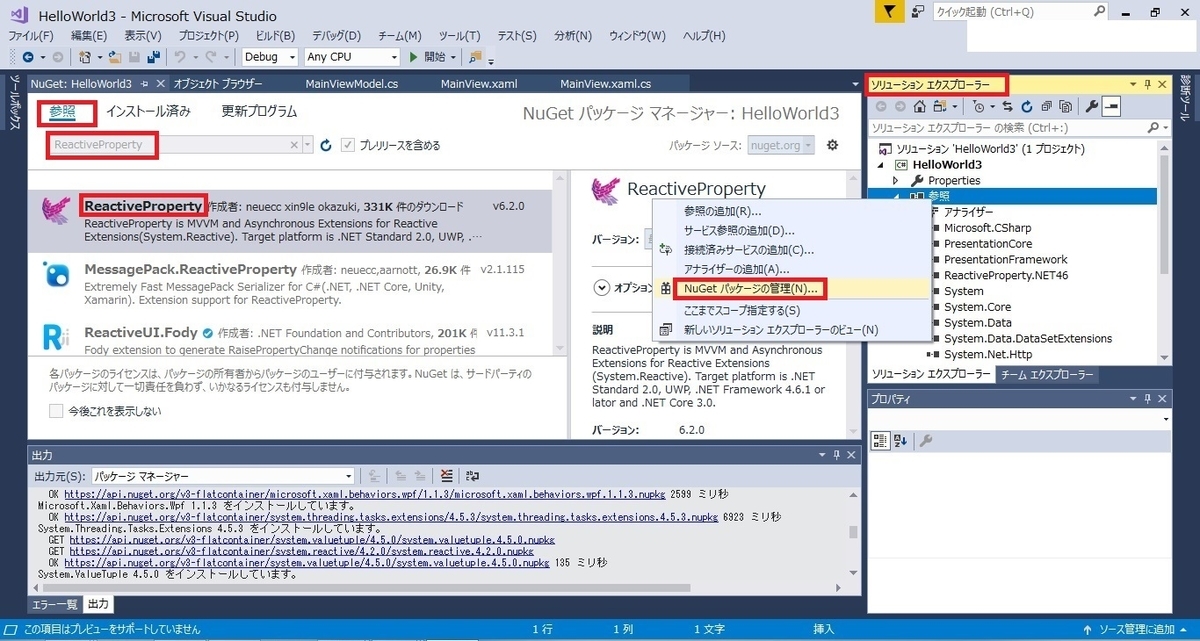Viewport: 1200px width, 641px height.
Task: Click the refresh icon beside NuGet search box
Action: [x=325, y=146]
